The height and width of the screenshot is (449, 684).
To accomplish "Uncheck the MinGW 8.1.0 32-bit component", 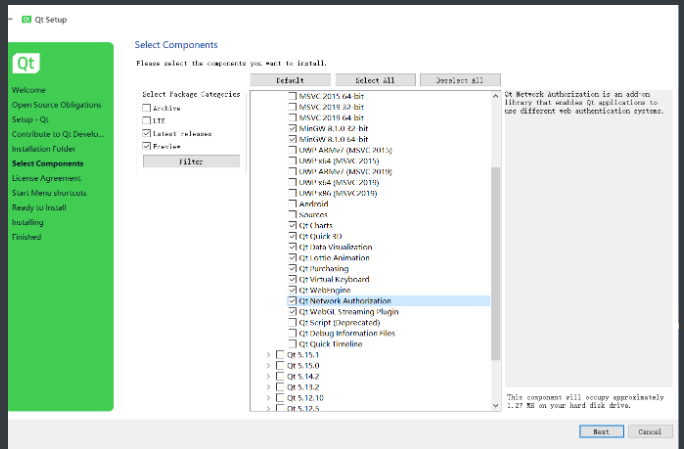I will tap(293, 128).
